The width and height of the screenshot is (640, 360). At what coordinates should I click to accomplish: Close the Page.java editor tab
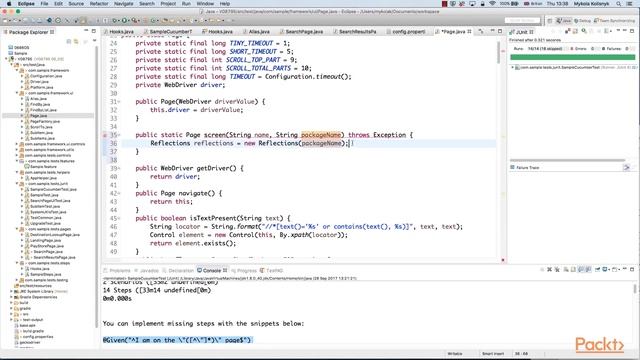point(469,31)
